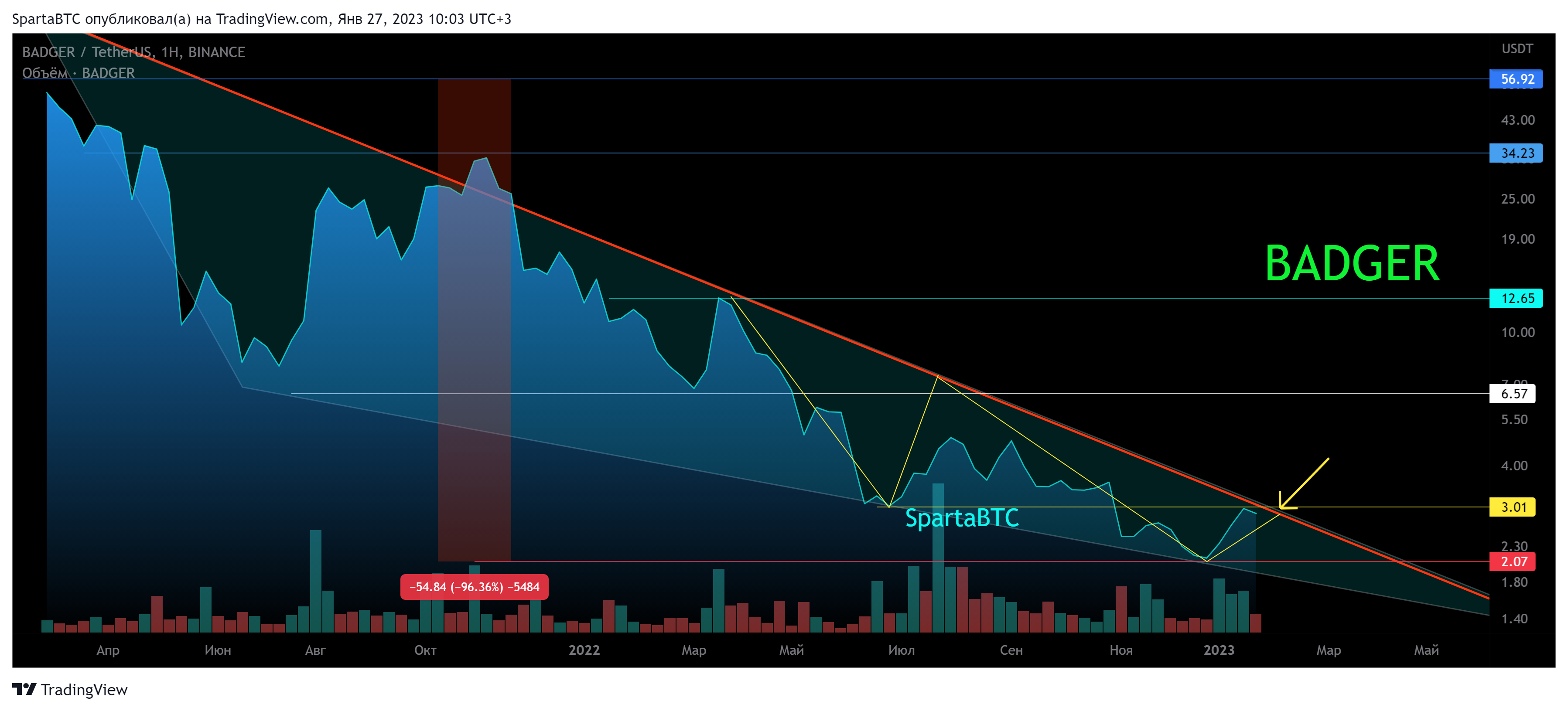Click the SpartaBTC publication header text
Screen dimensions: 1568x711
tap(262, 19)
